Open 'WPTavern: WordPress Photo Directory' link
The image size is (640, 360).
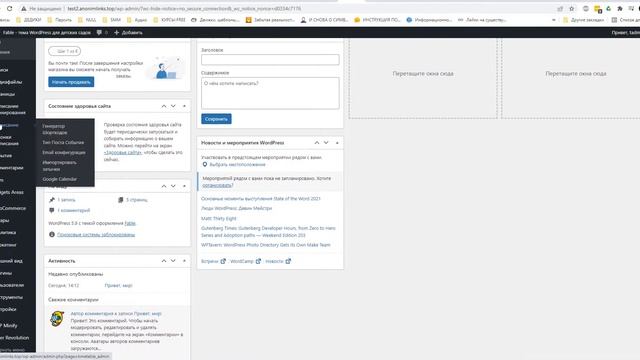point(266,245)
